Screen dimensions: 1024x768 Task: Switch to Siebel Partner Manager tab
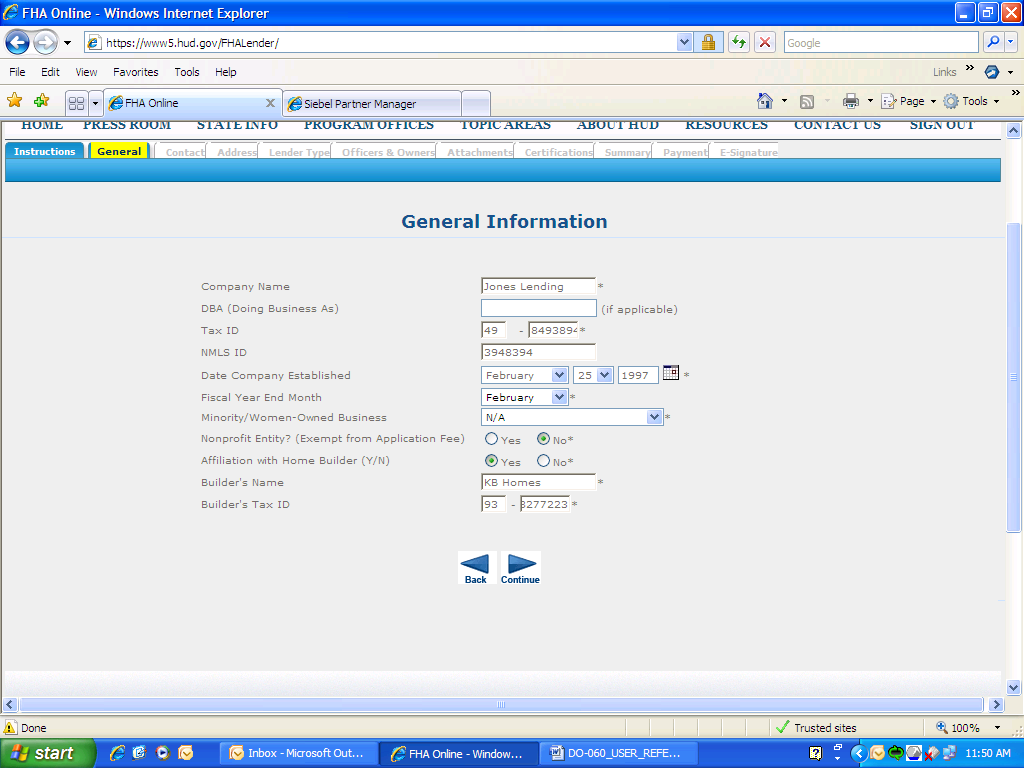click(x=372, y=104)
